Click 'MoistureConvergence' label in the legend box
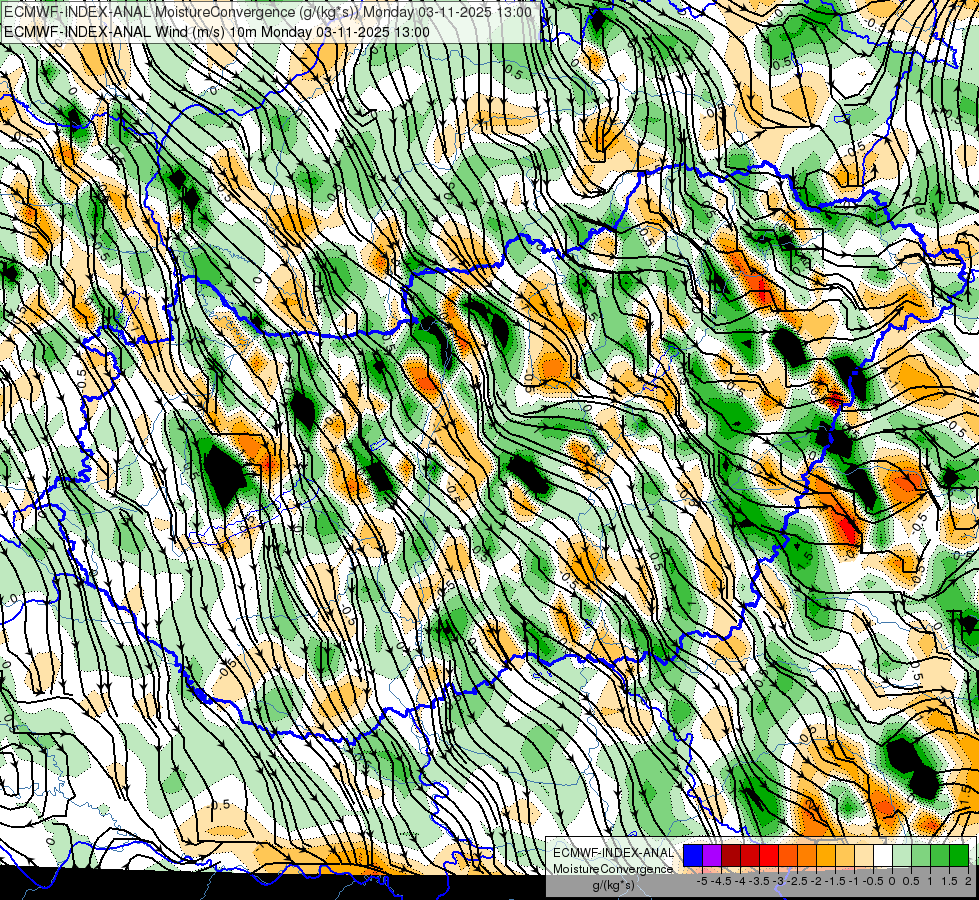This screenshot has height=900, width=979. (x=613, y=869)
